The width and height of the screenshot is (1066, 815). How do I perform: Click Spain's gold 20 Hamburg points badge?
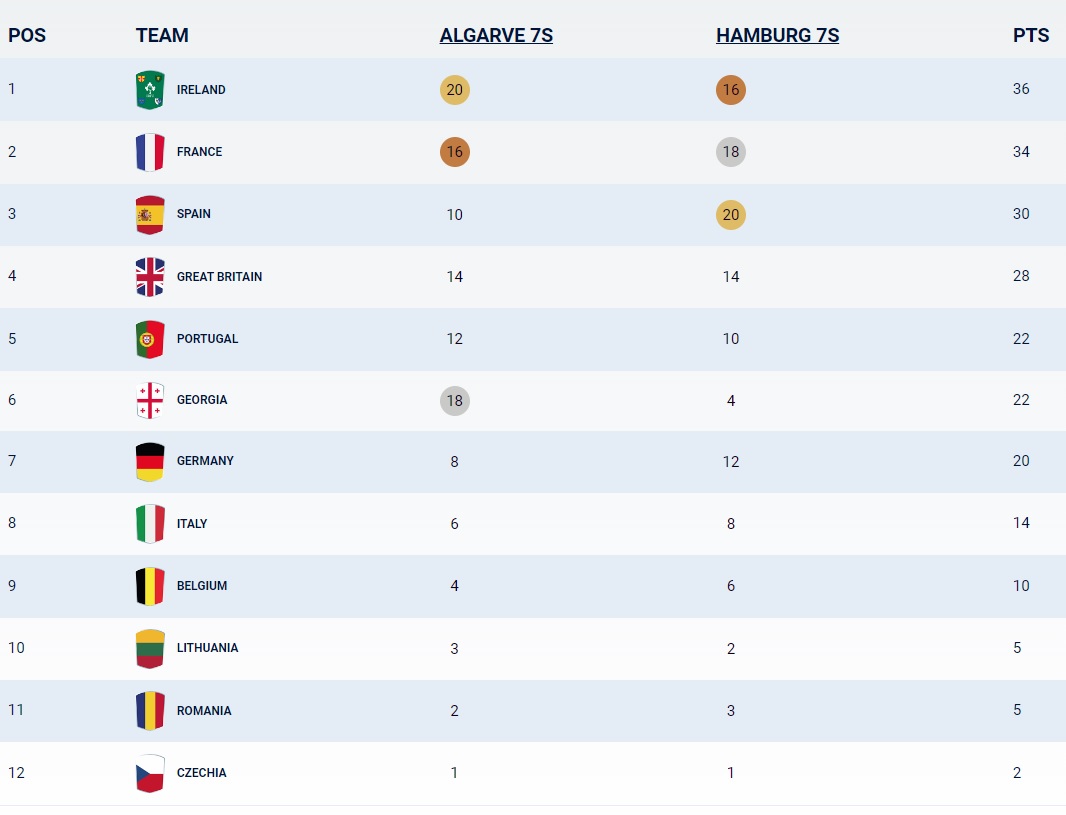(731, 215)
